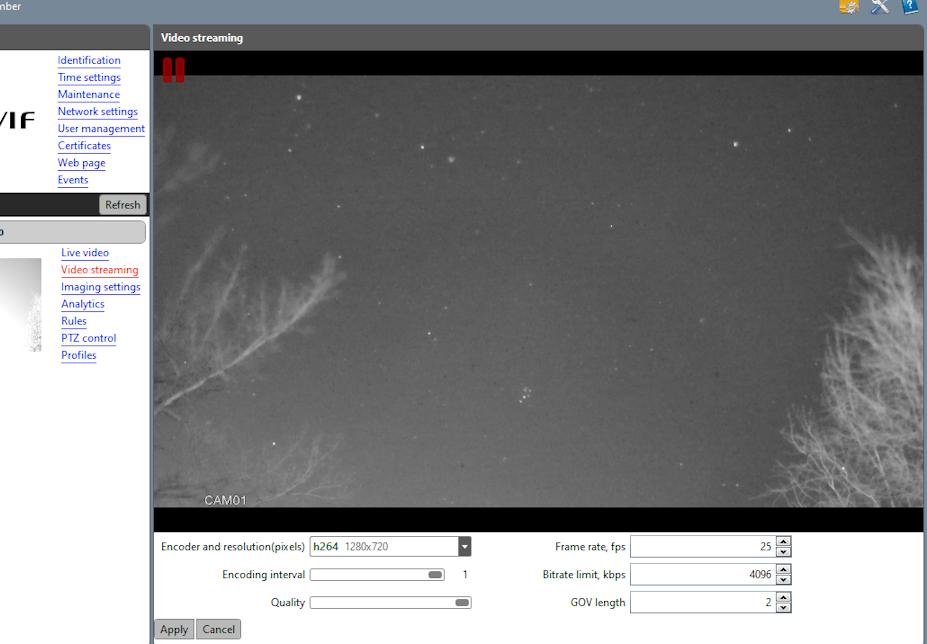Open Live video
The height and width of the screenshot is (644, 927).
pyautogui.click(x=85, y=253)
